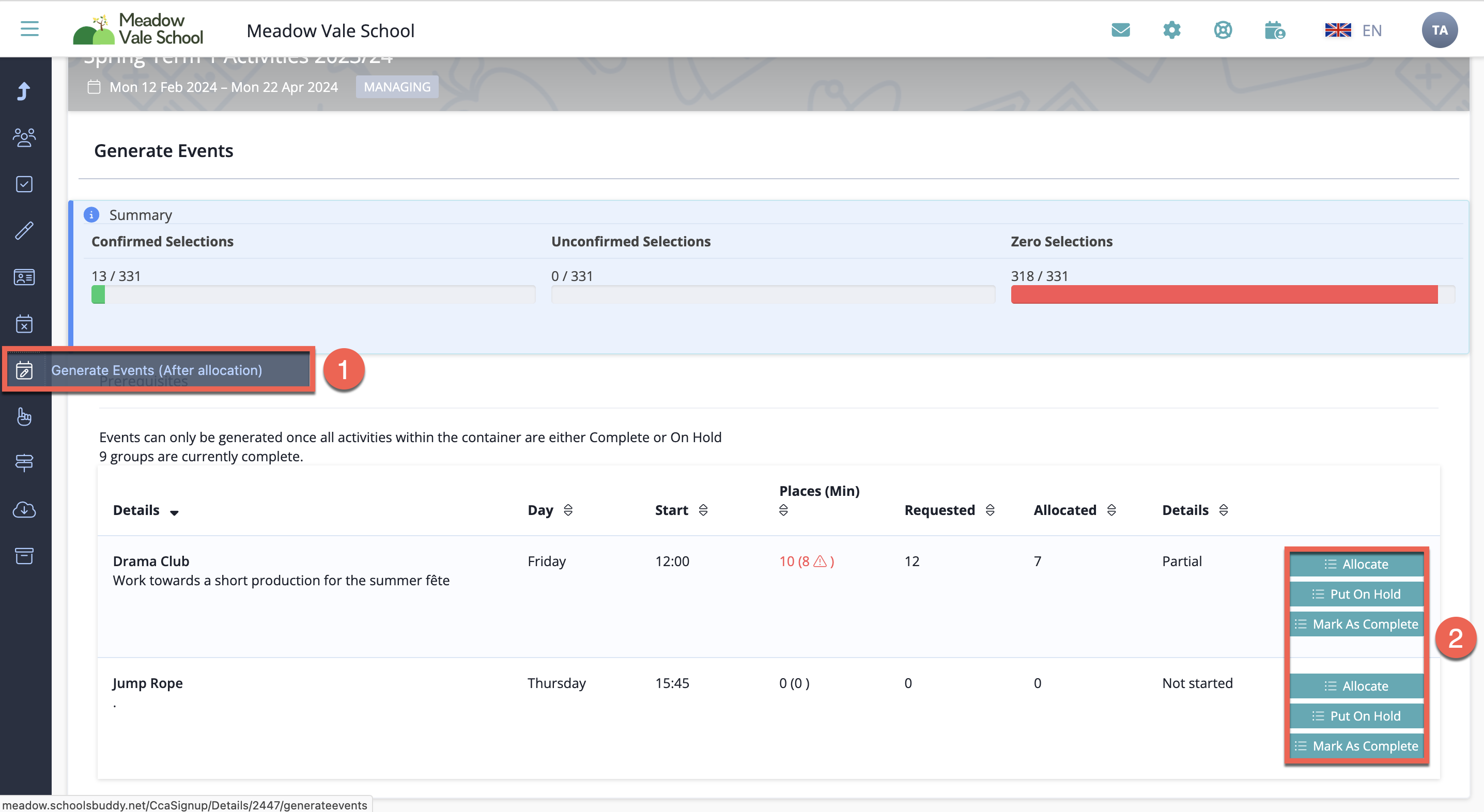This screenshot has height=812, width=1484.
Task: Open the hamburger navigation menu
Action: [29, 29]
